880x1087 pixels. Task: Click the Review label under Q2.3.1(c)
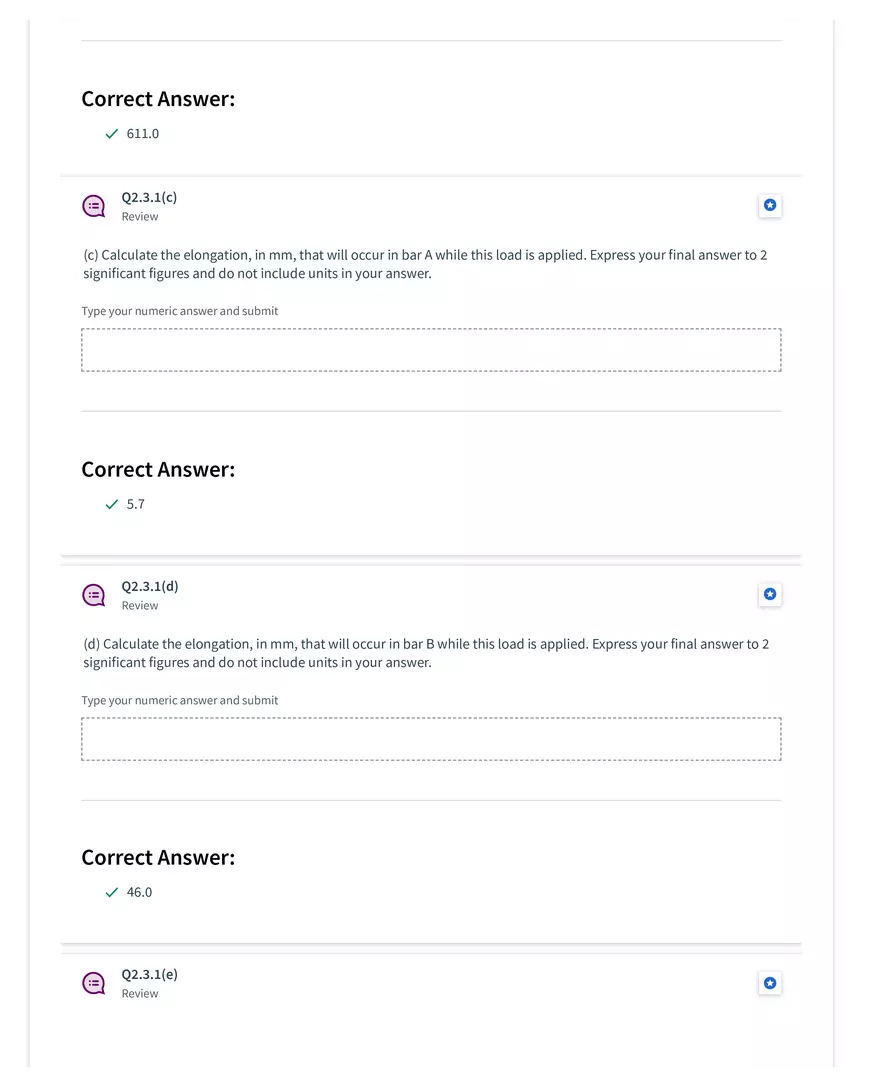click(x=140, y=217)
